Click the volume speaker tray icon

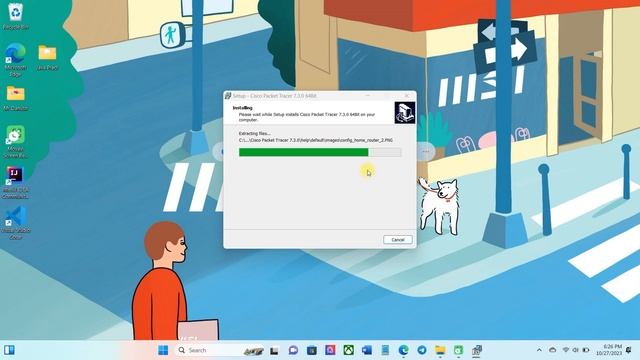tap(576, 350)
